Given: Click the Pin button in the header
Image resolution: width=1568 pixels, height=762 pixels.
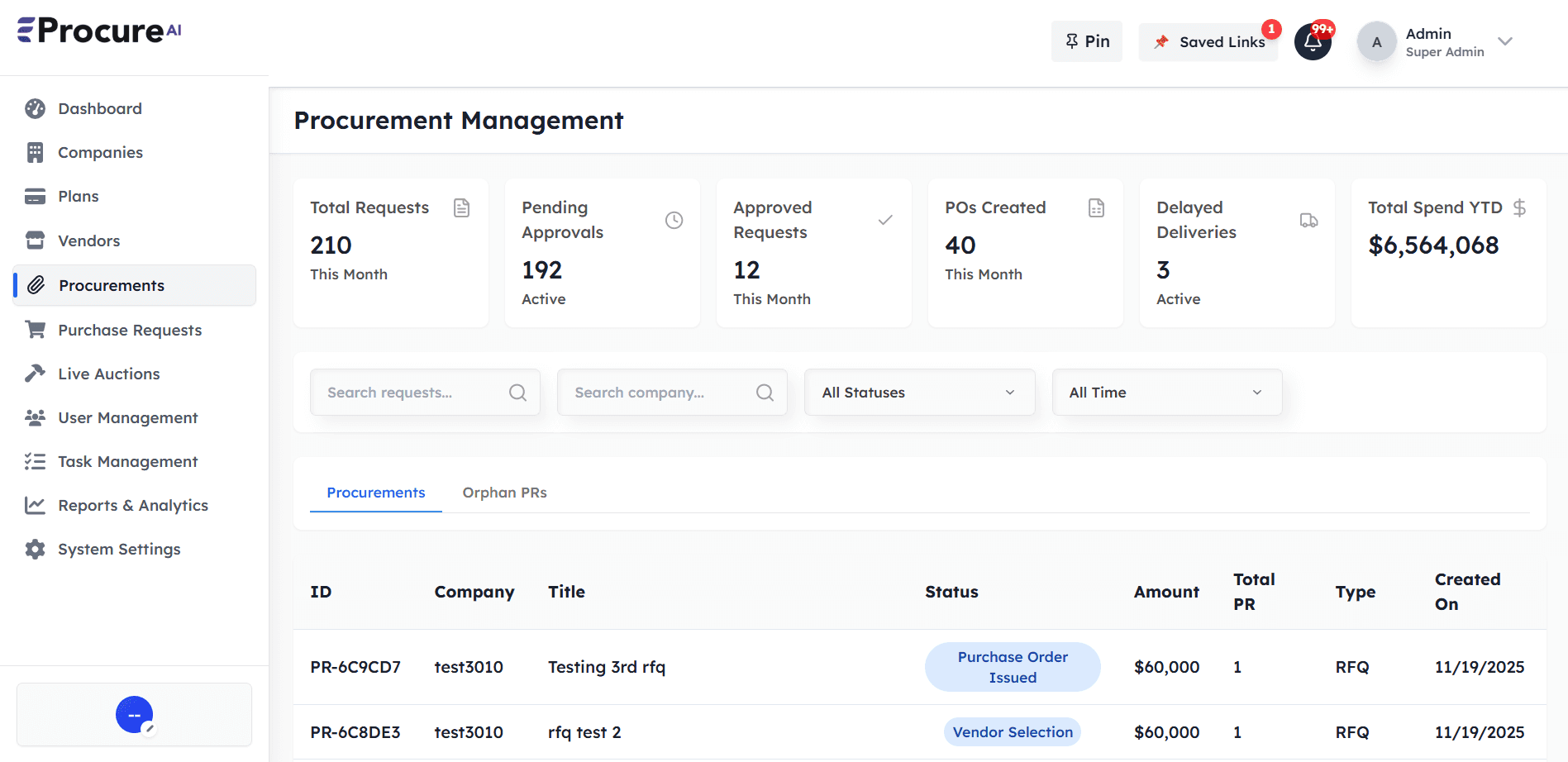Looking at the screenshot, I should (1086, 40).
